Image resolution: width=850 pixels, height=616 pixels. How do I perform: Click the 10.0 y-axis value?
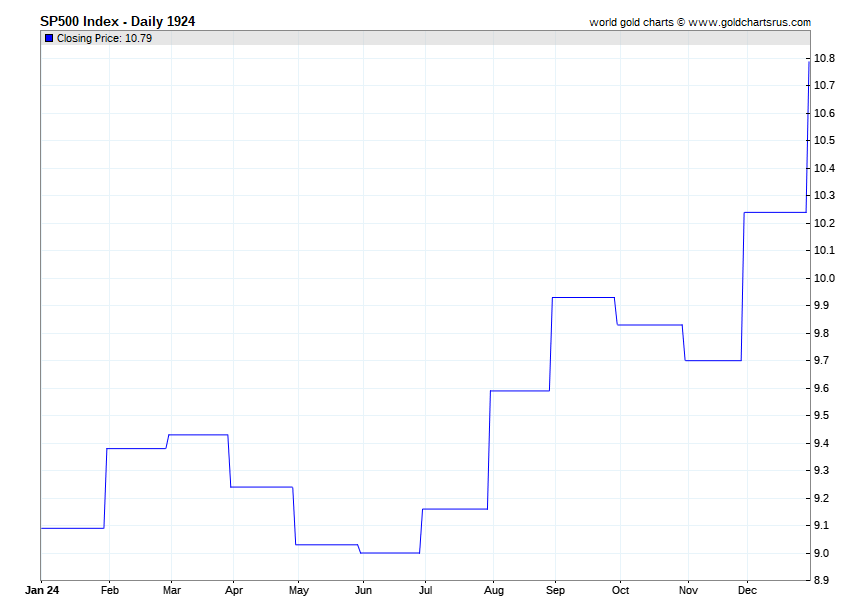tap(824, 278)
